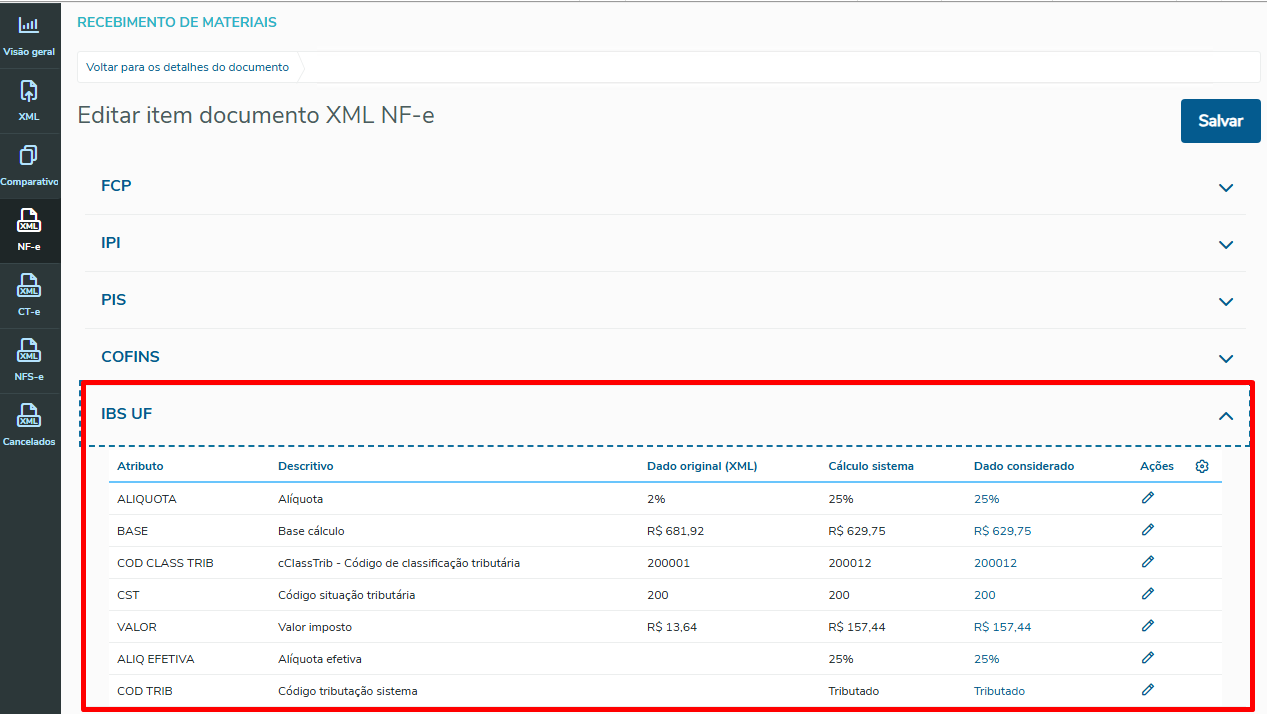
Task: Click the Cálculo sistema column header
Action: point(871,466)
